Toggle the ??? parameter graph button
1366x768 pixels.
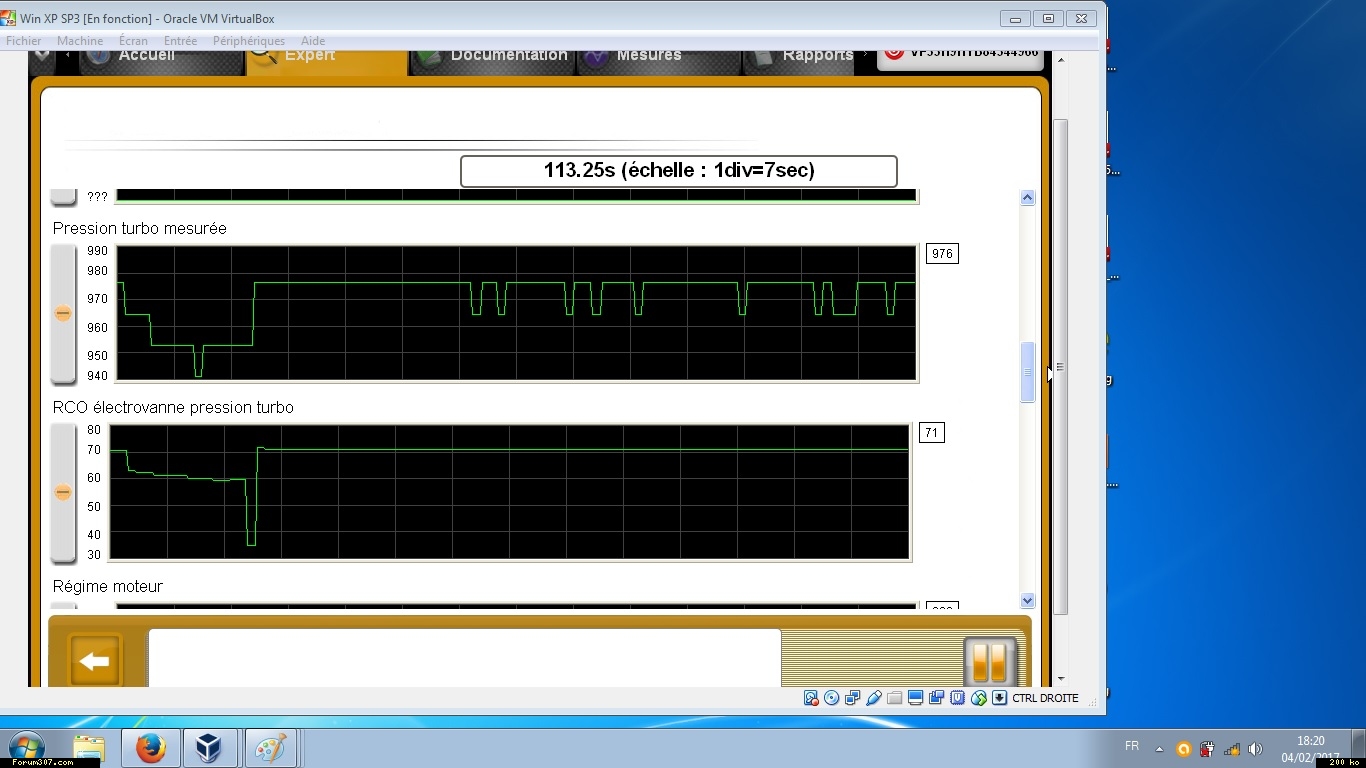[63, 196]
